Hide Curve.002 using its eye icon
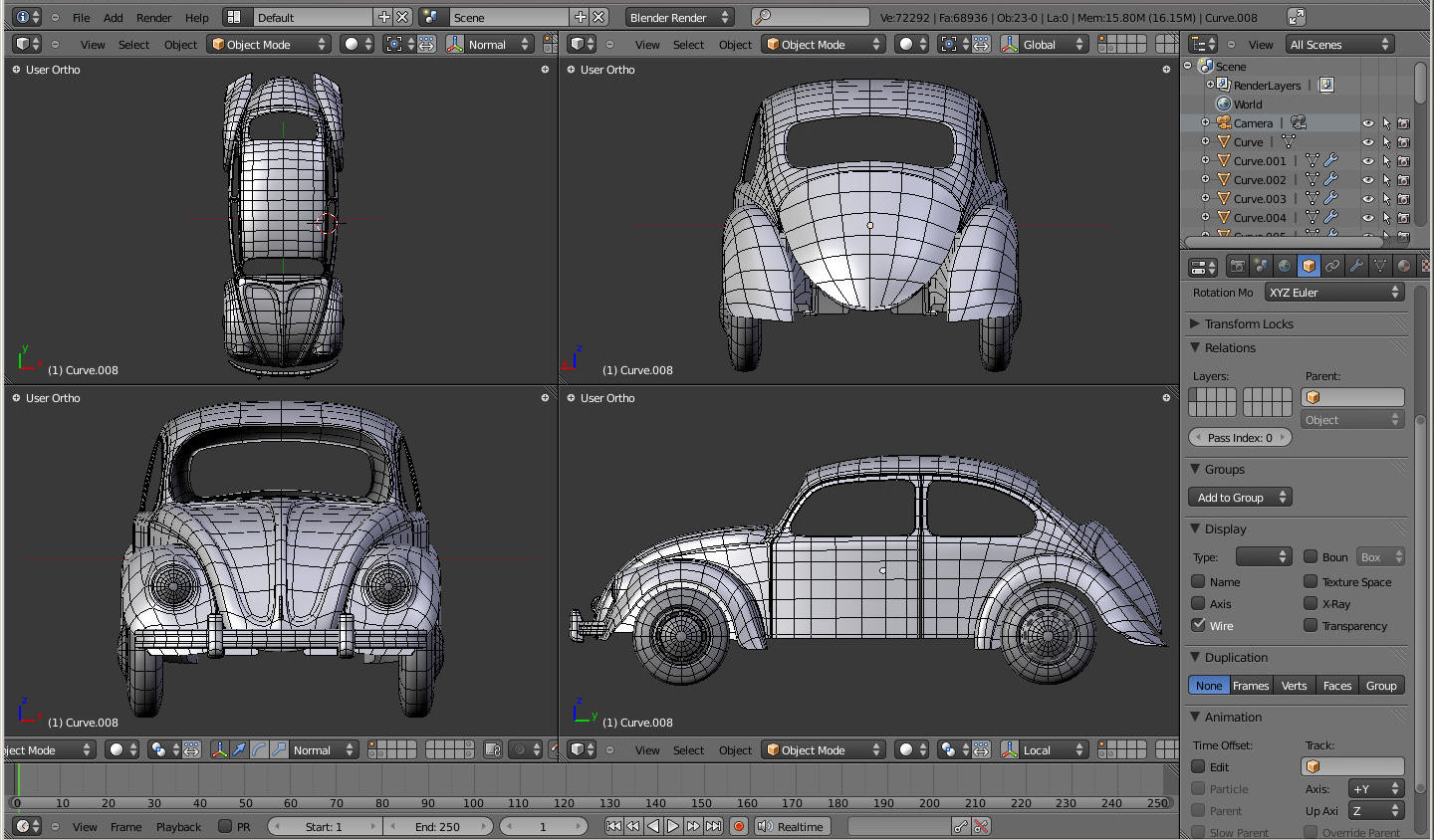The height and width of the screenshot is (840, 1434). point(1367,180)
